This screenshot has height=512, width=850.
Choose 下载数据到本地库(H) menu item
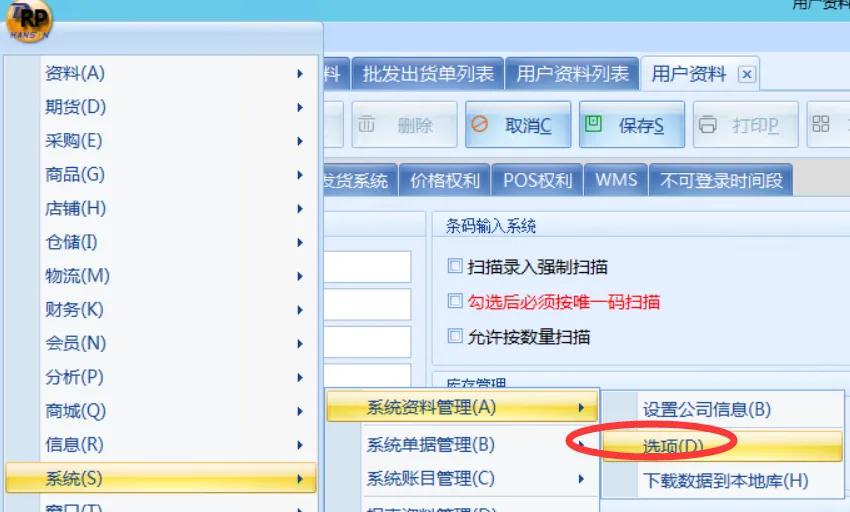pyautogui.click(x=724, y=480)
